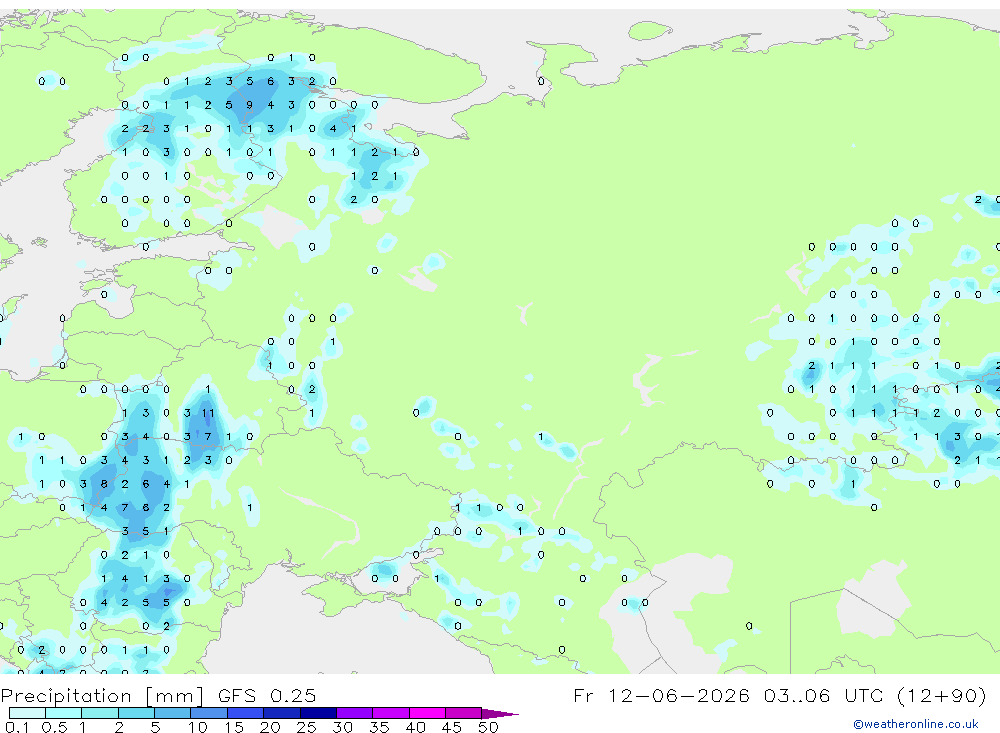This screenshot has width=1000, height=733.
Task: Click the '30' legend scale label
Action: point(342,727)
